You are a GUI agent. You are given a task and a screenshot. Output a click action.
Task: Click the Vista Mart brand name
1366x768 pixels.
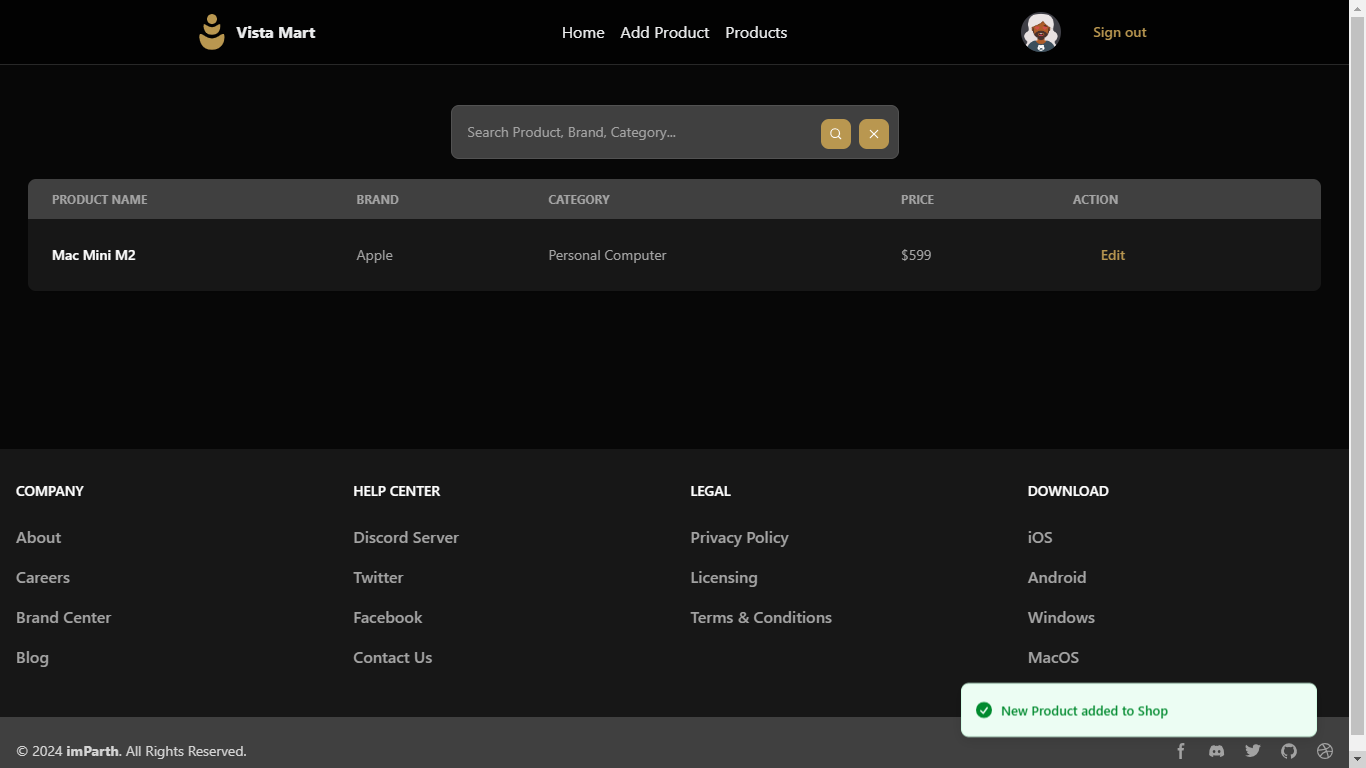(x=276, y=32)
